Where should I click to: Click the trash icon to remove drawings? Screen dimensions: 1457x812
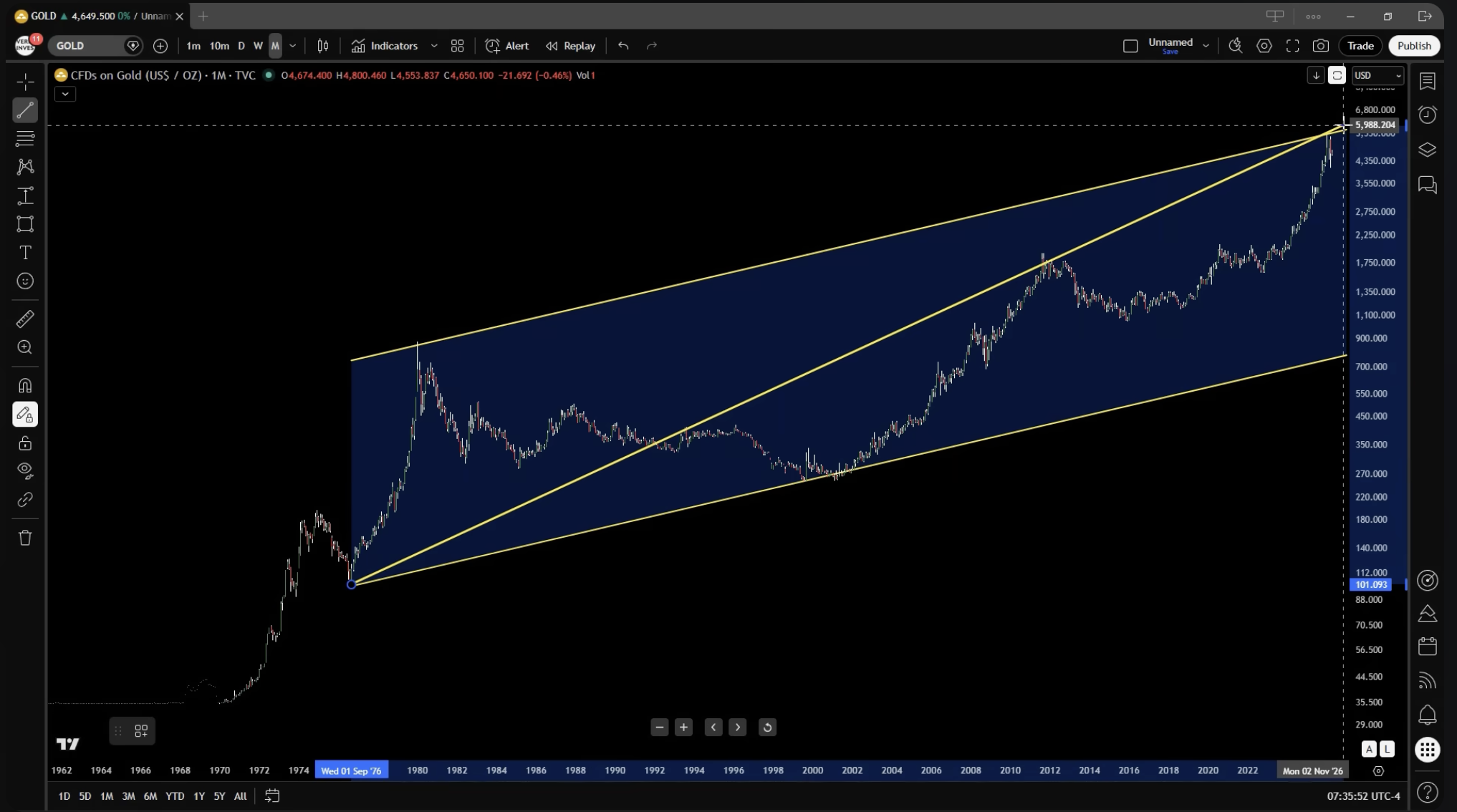click(25, 538)
